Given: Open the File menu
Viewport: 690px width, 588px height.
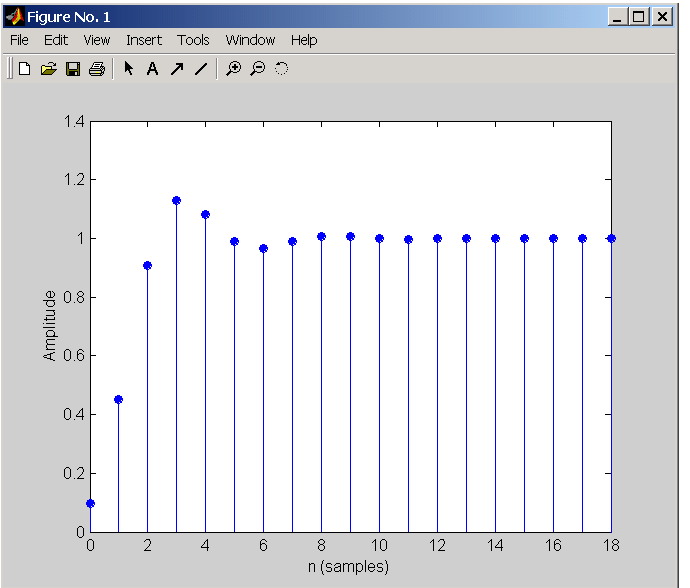Looking at the screenshot, I should (x=19, y=40).
